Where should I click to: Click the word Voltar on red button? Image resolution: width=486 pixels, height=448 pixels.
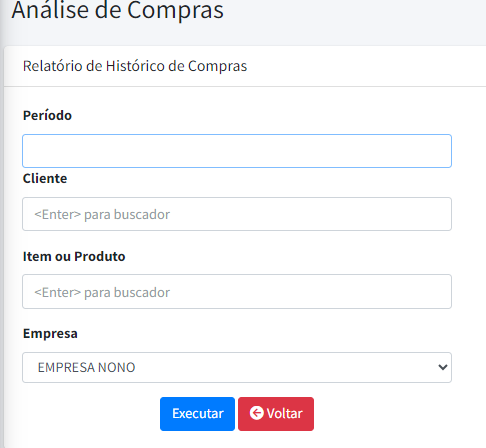284,413
